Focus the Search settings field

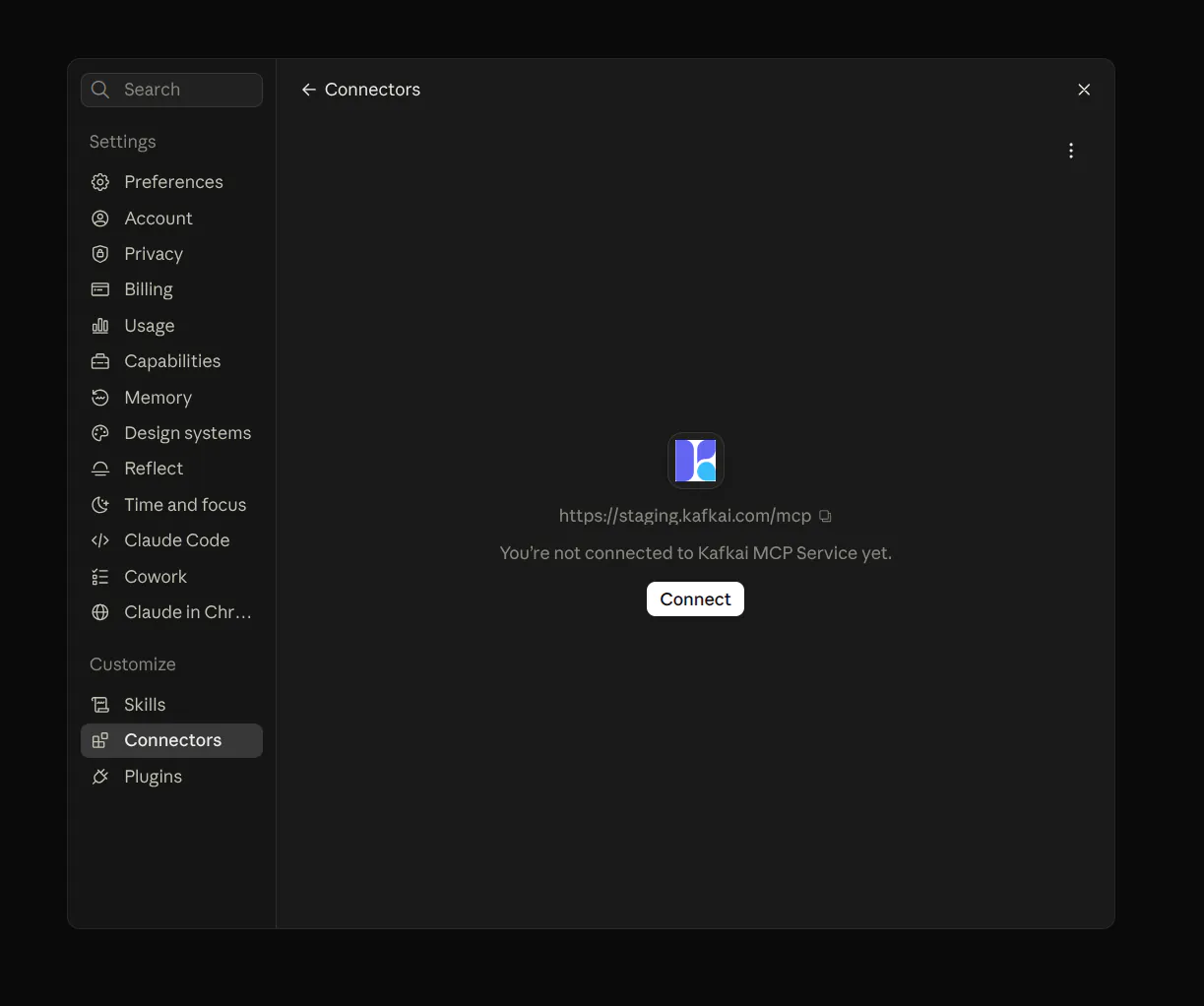coord(171,90)
